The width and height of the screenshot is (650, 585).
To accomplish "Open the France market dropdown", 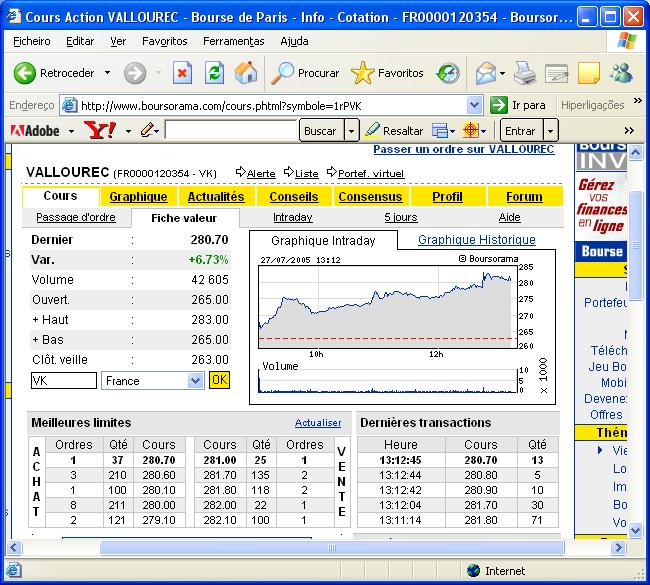I will (194, 381).
